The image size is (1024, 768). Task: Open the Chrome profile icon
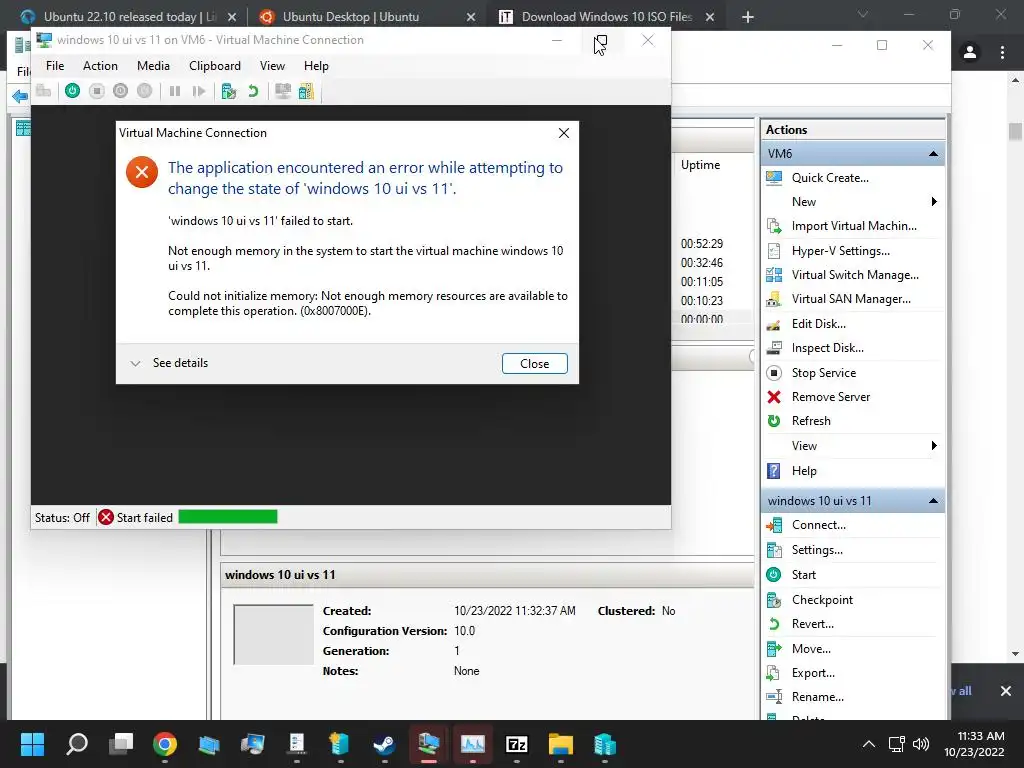[970, 52]
